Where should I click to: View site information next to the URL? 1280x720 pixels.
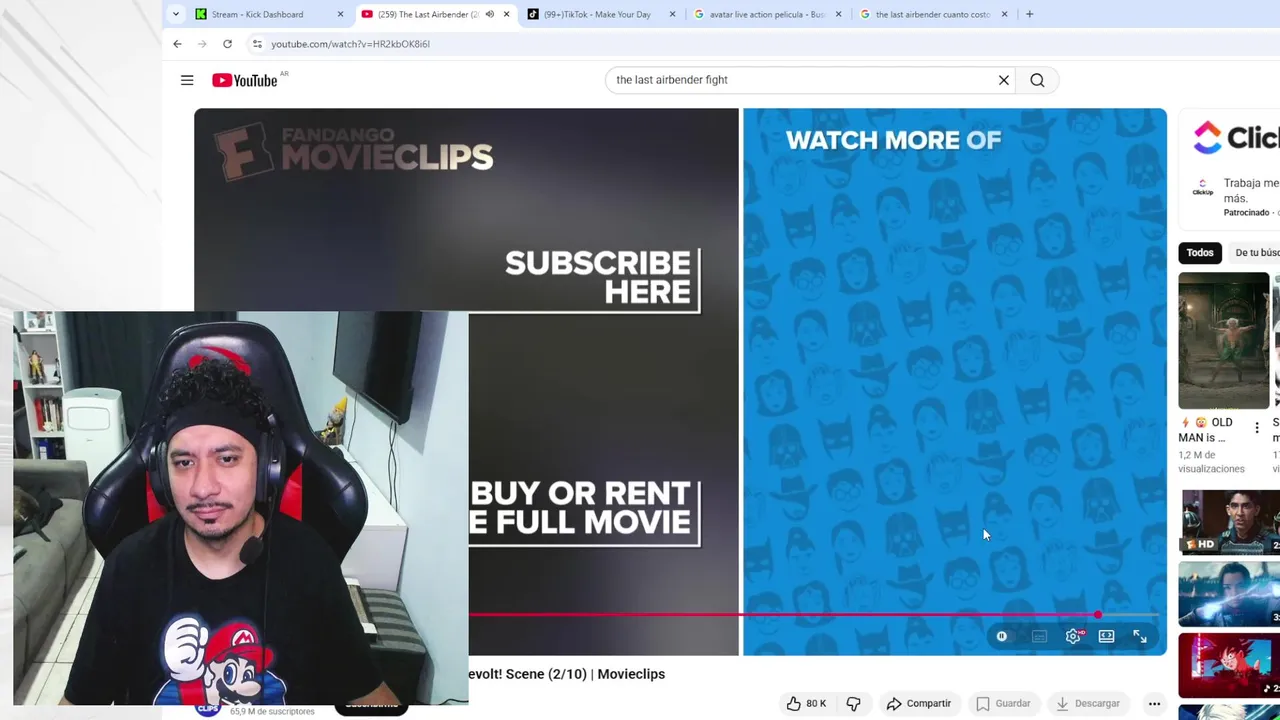[x=257, y=44]
